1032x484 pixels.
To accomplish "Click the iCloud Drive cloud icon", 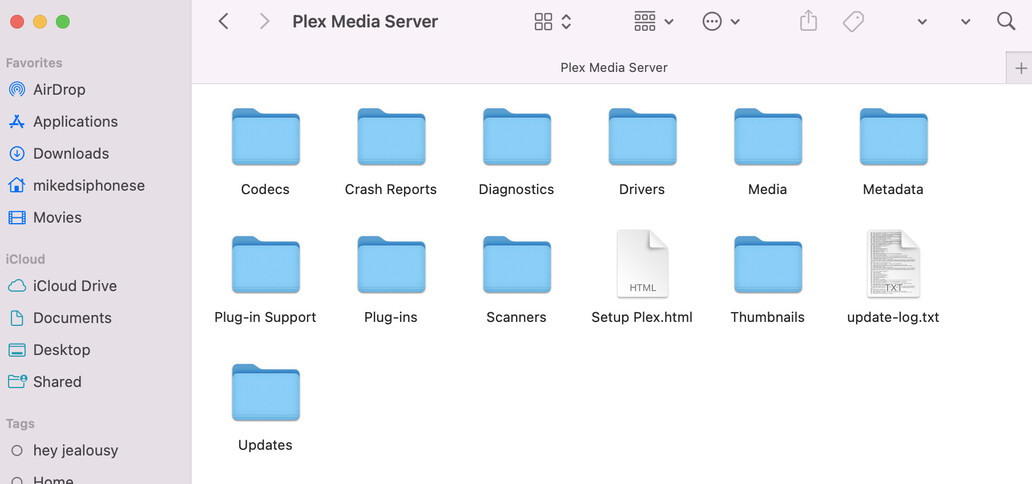I will (x=16, y=286).
